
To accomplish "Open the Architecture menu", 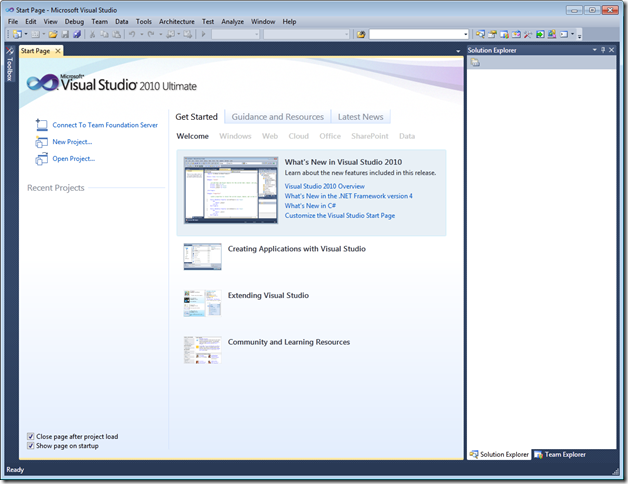I will click(x=177, y=22).
